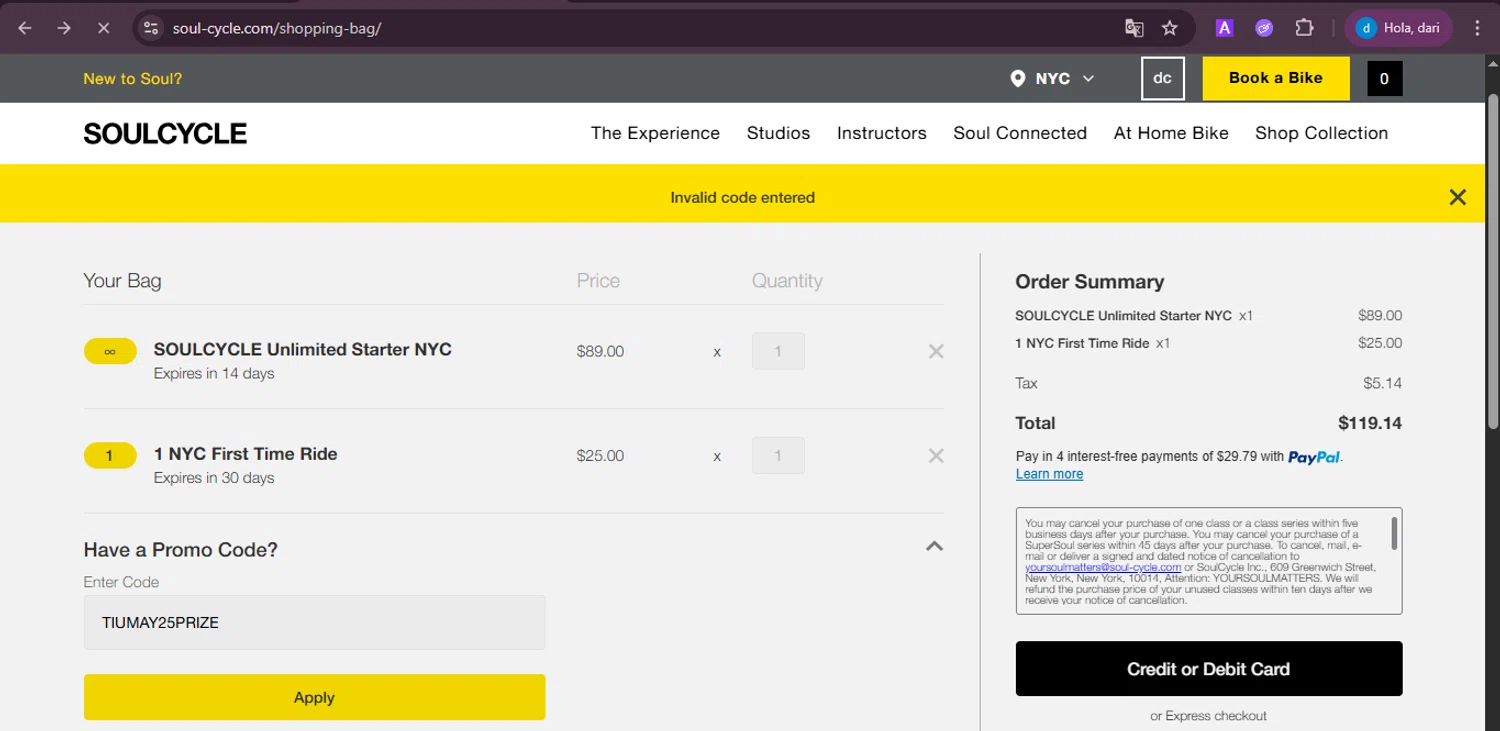Click the bookmark star icon
1500x731 pixels.
point(1169,28)
